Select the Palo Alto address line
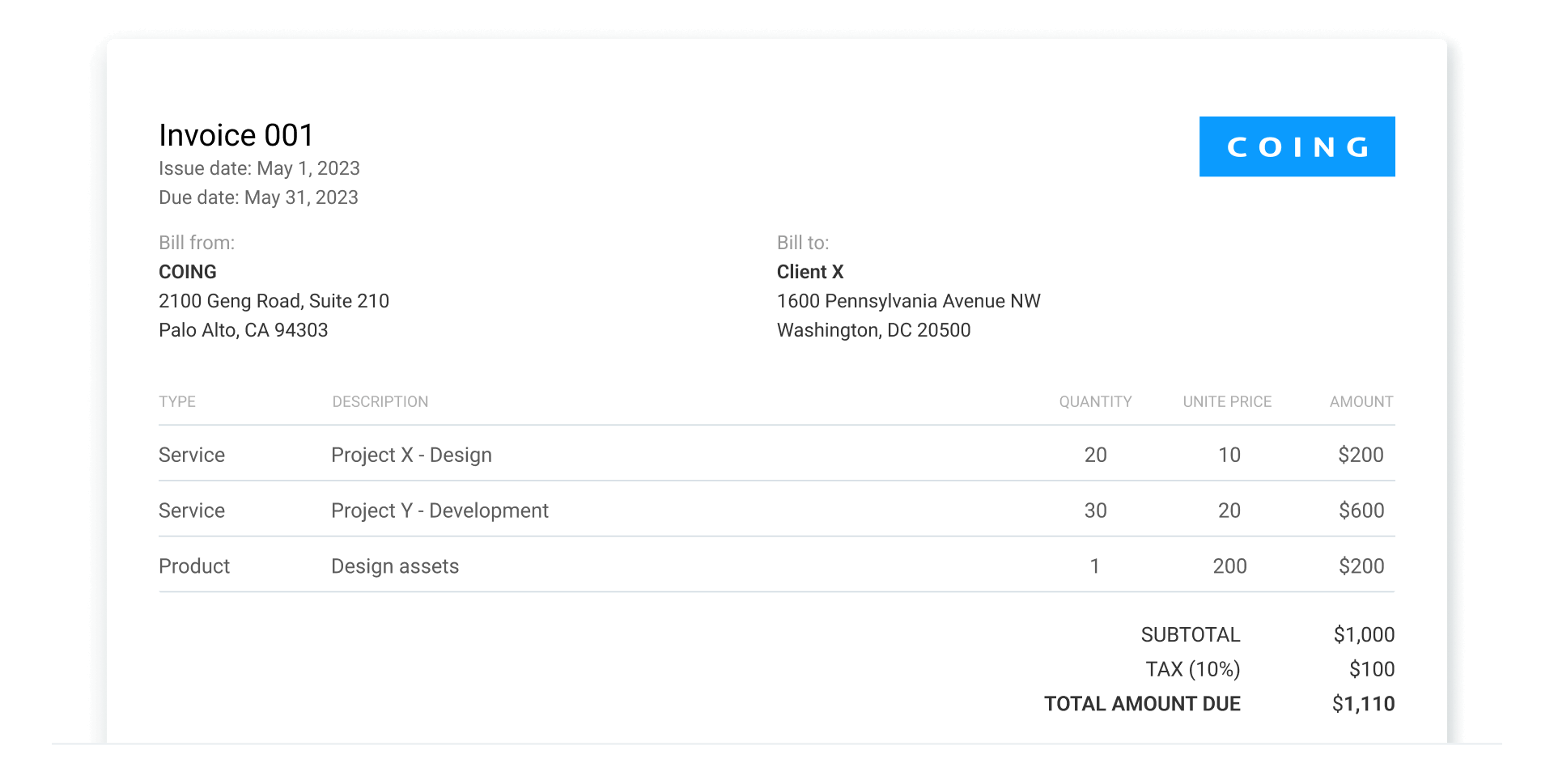This screenshot has width=1554, height=784. 243,329
